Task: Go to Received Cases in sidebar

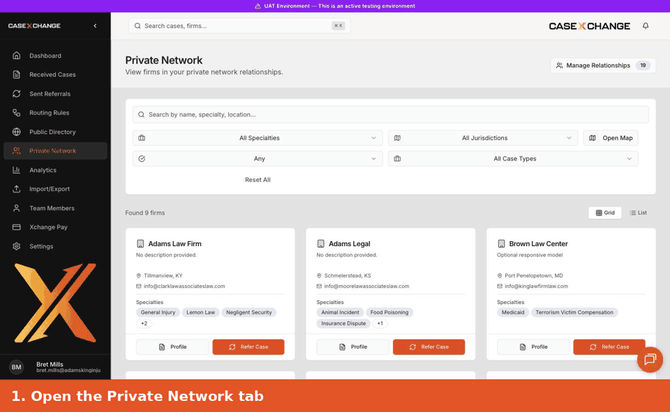Action: point(55,74)
